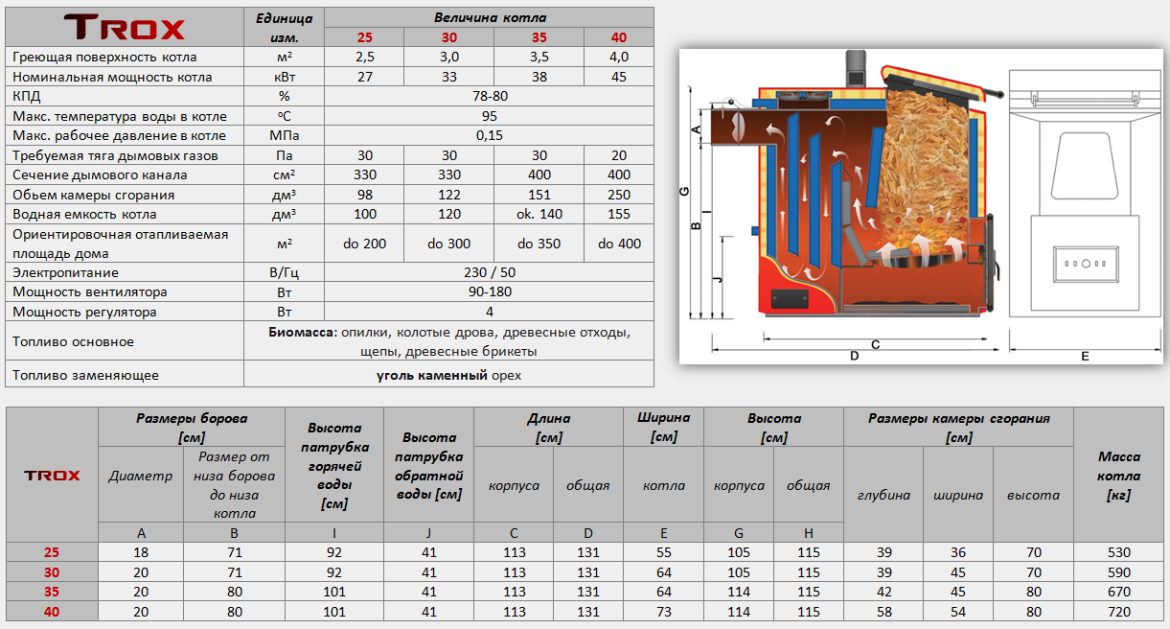Screen dimensions: 1170x629
Task: Click the nominal power value "38"
Action: [539, 77]
